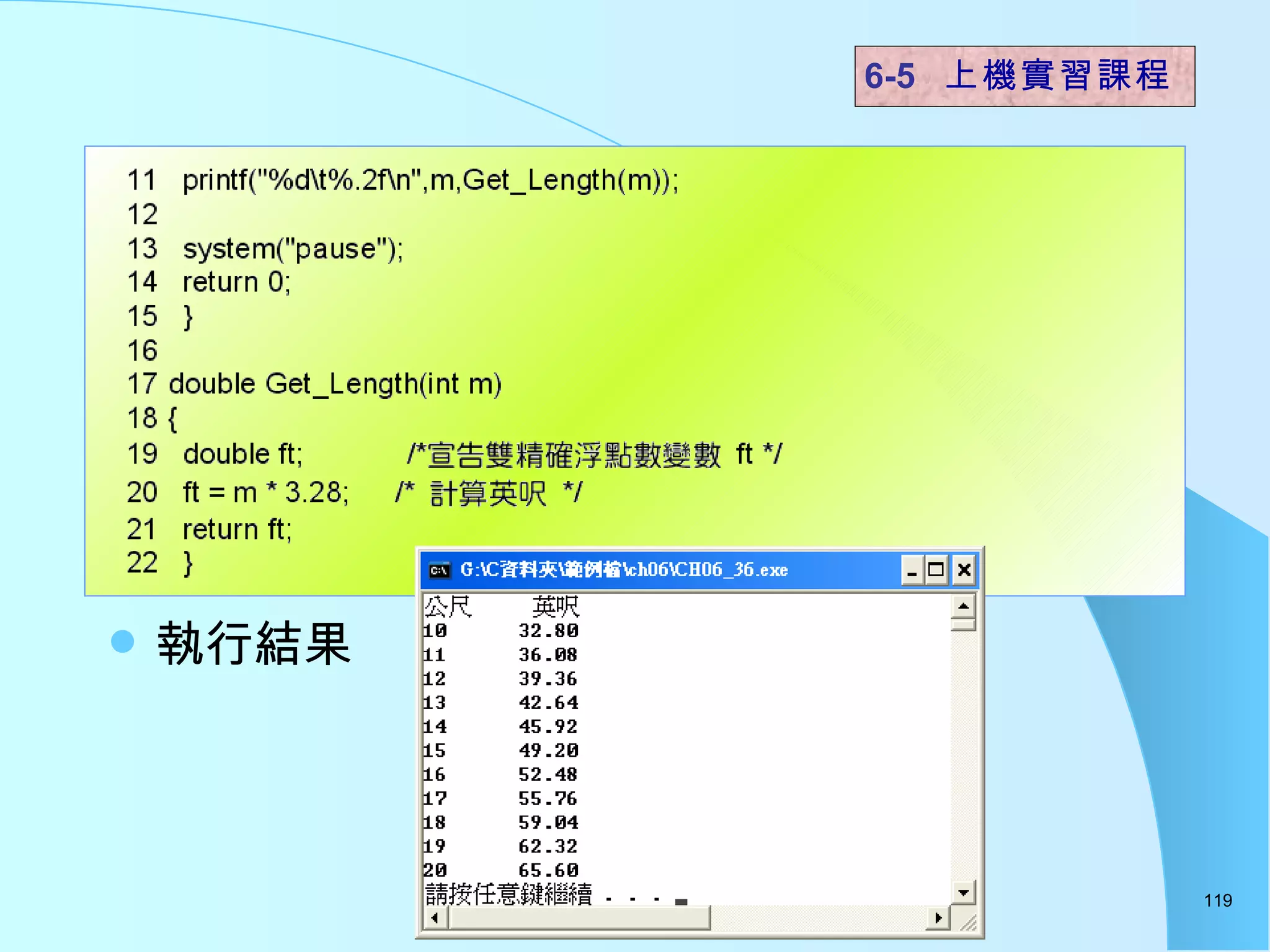
Task: Click the vertical scrollbar thumb
Action: [x=963, y=624]
